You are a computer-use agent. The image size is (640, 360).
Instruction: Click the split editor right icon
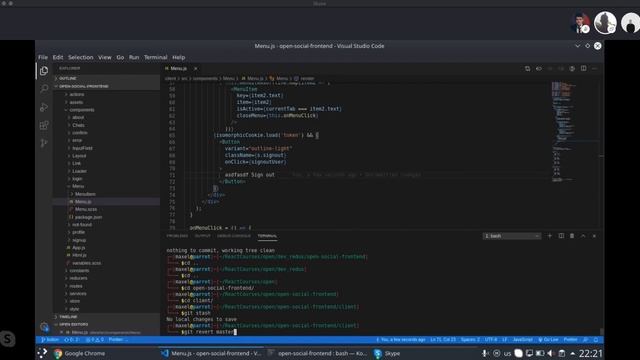click(584, 69)
